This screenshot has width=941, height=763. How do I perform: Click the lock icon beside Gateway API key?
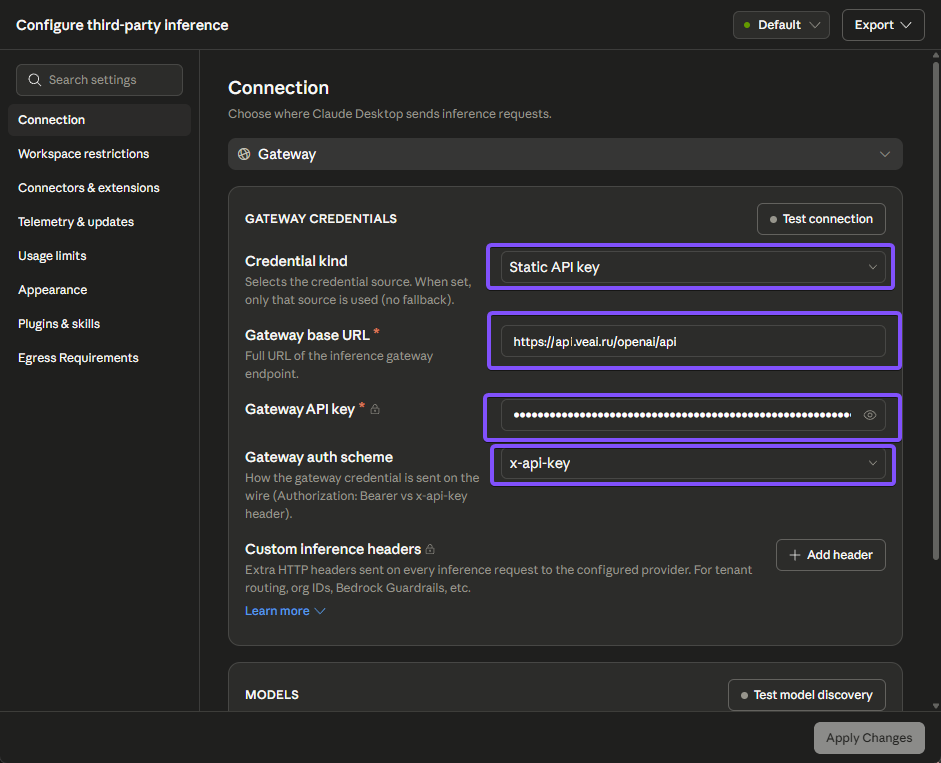[375, 409]
